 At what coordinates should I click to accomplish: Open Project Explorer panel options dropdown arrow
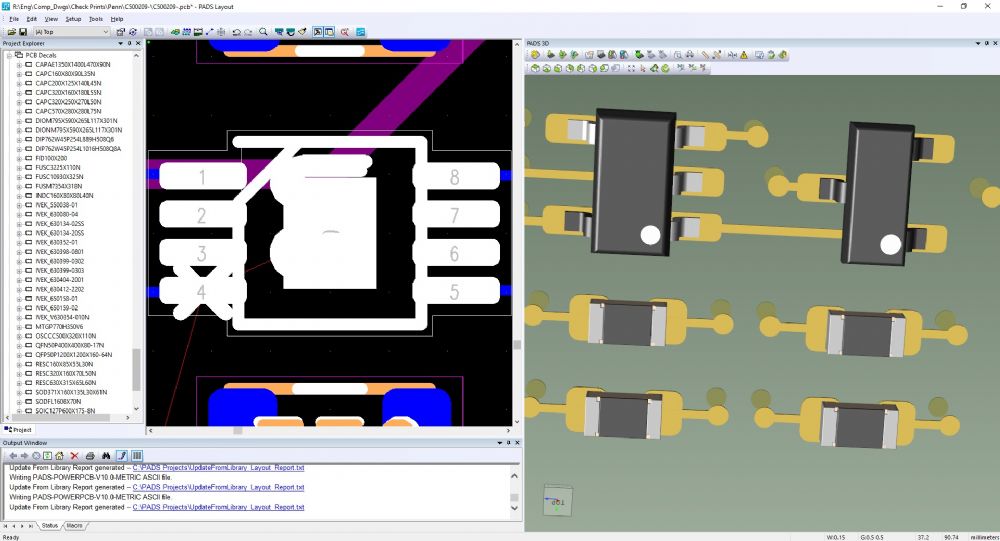[x=121, y=43]
